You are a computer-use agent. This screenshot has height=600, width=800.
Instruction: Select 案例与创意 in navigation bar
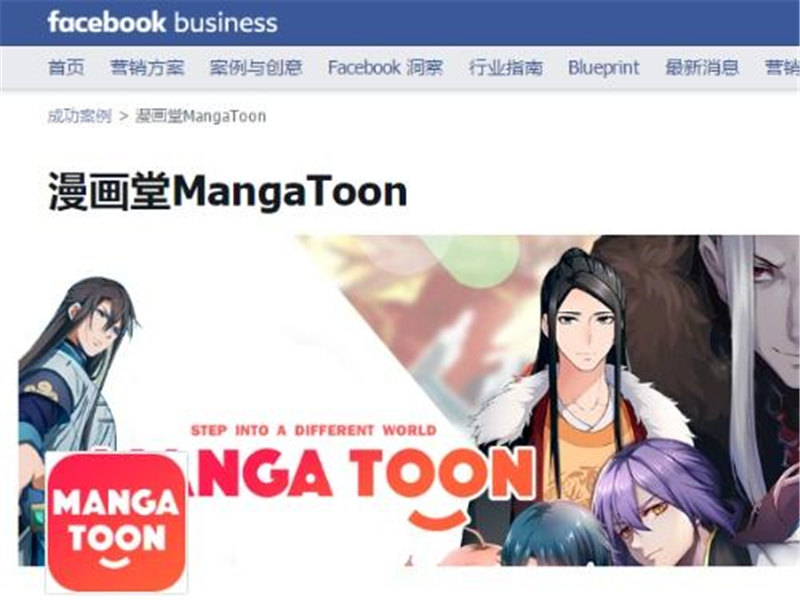click(x=256, y=67)
